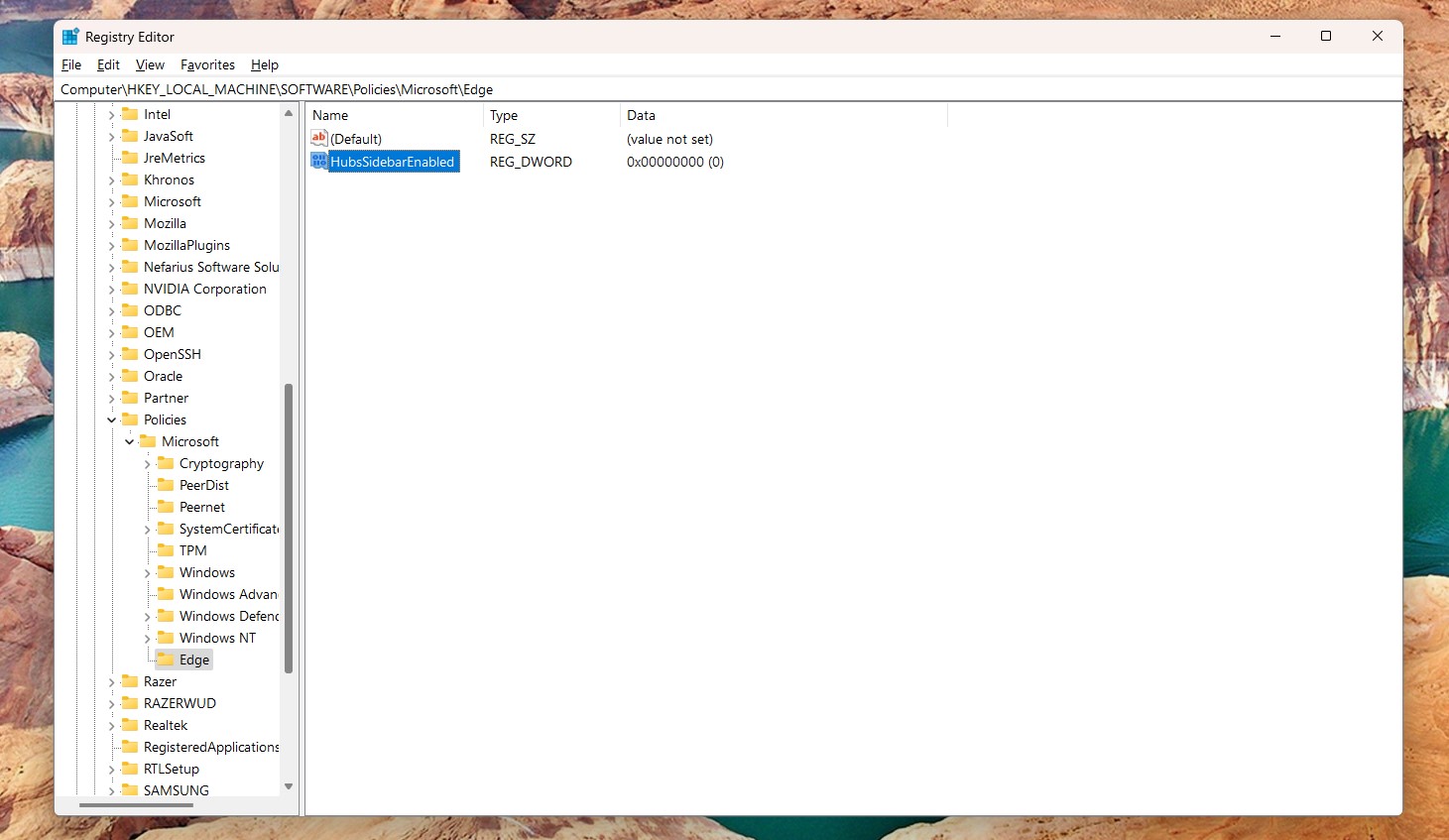Open the Edit menu
Viewport: 1449px width, 840px height.
tap(108, 64)
